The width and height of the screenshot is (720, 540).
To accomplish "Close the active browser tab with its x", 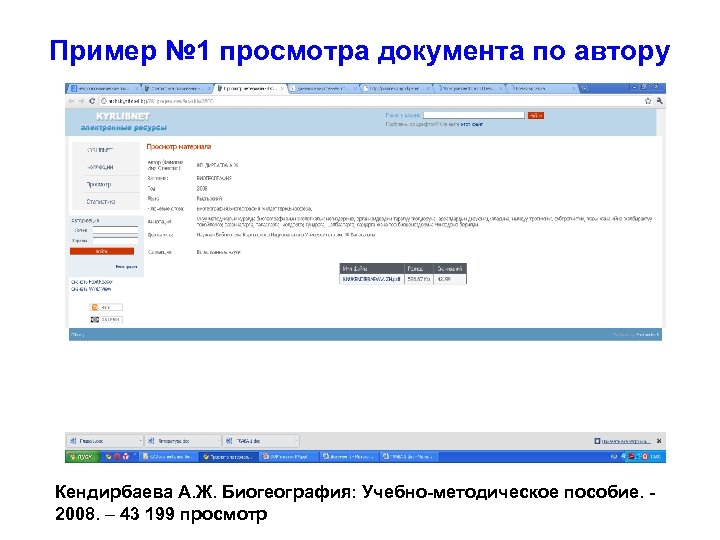I will click(x=282, y=88).
